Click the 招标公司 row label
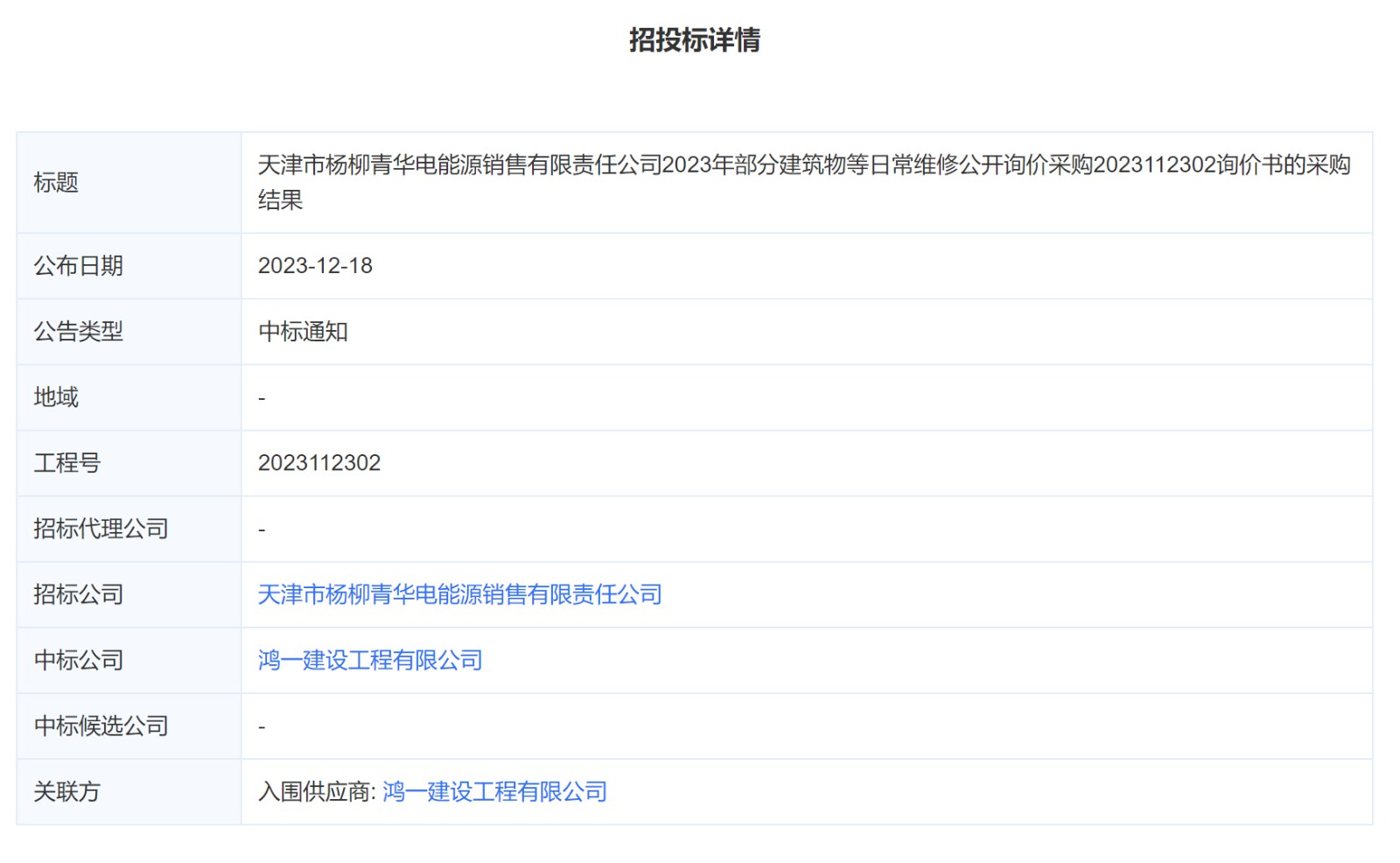This screenshot has height=863, width=1400. (78, 594)
